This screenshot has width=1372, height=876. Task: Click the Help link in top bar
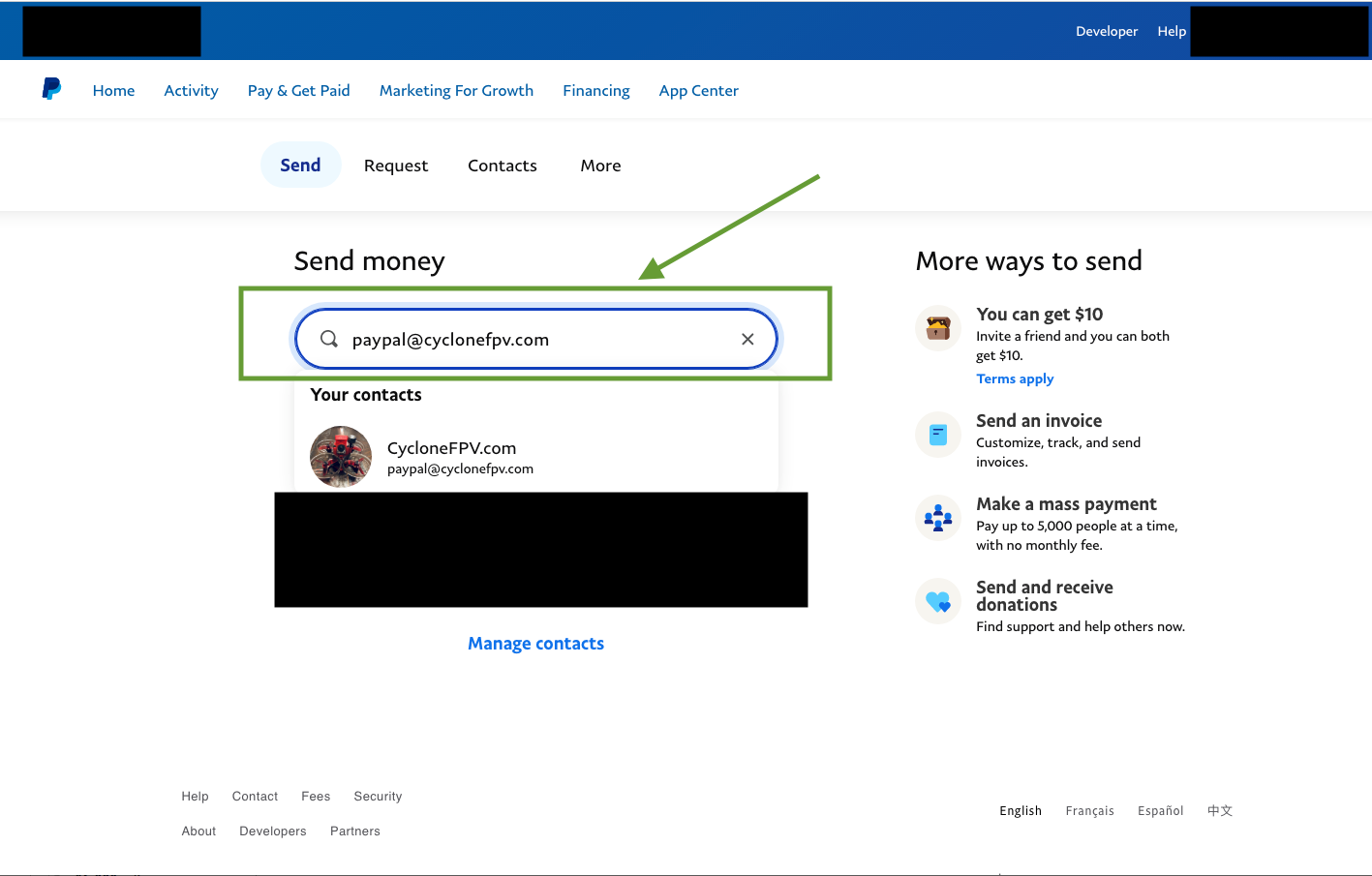click(1172, 31)
